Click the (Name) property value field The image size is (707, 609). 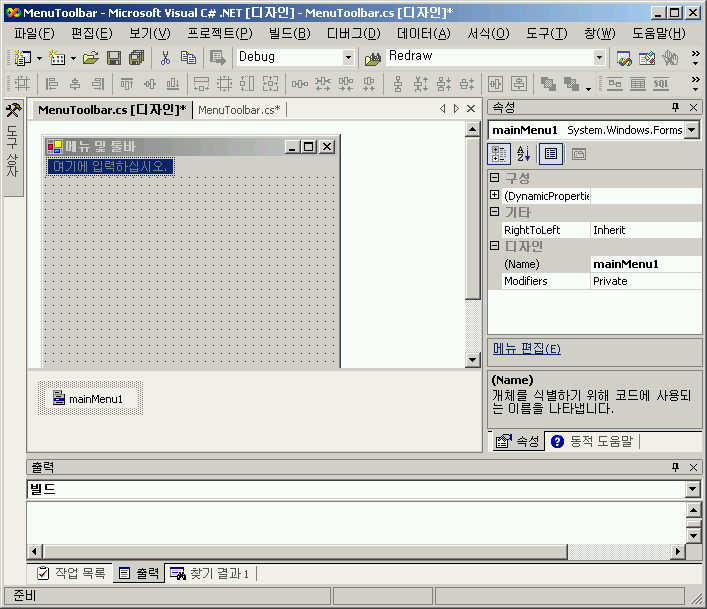[645, 264]
